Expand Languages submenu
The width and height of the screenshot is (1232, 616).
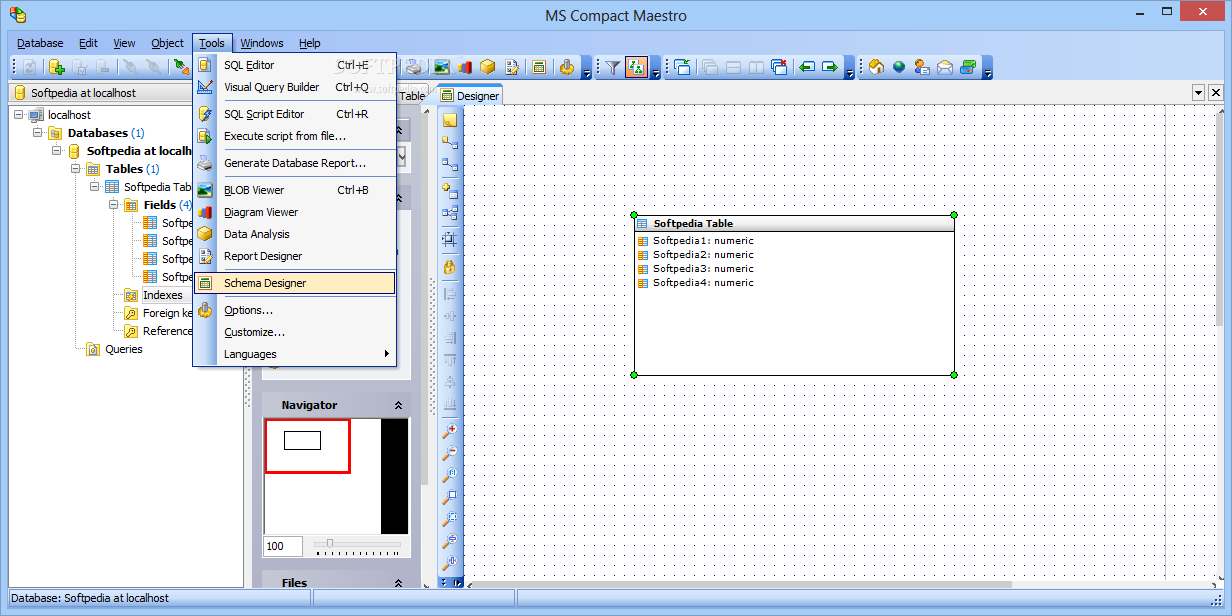pyautogui.click(x=295, y=354)
